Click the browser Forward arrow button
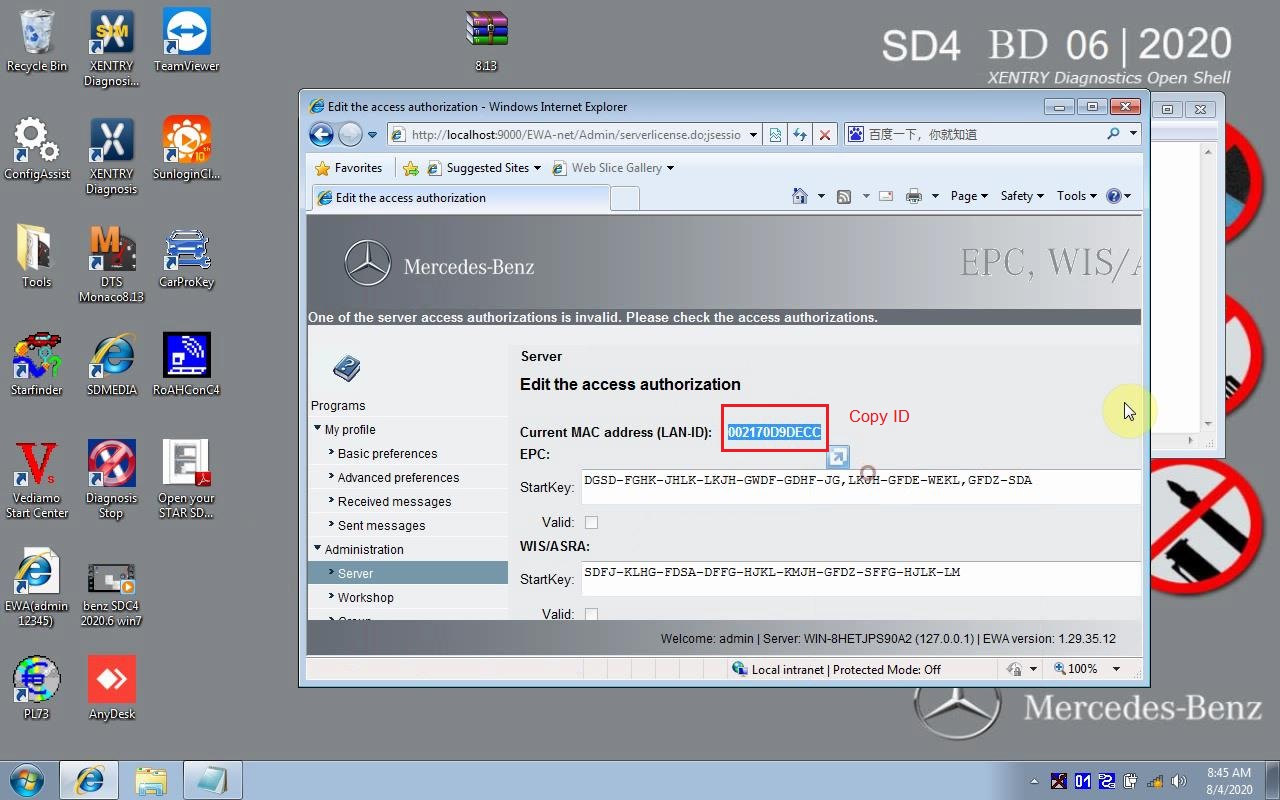Image resolution: width=1280 pixels, height=800 pixels. click(350, 134)
